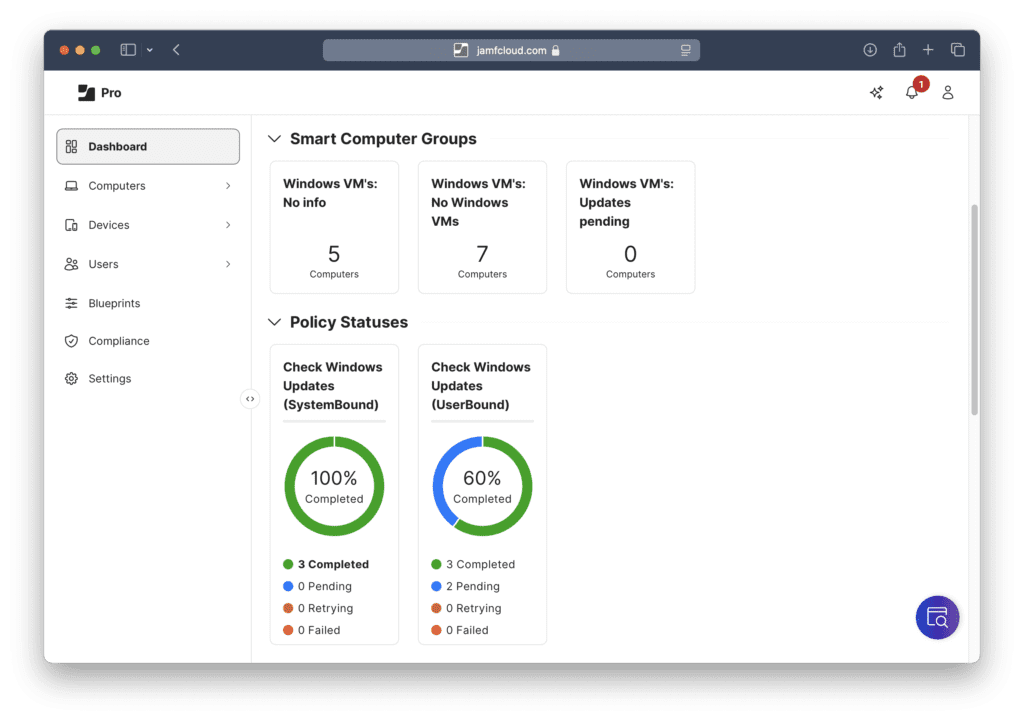Expand the Users sidebar menu
Image resolution: width=1024 pixels, height=721 pixels.
[228, 264]
